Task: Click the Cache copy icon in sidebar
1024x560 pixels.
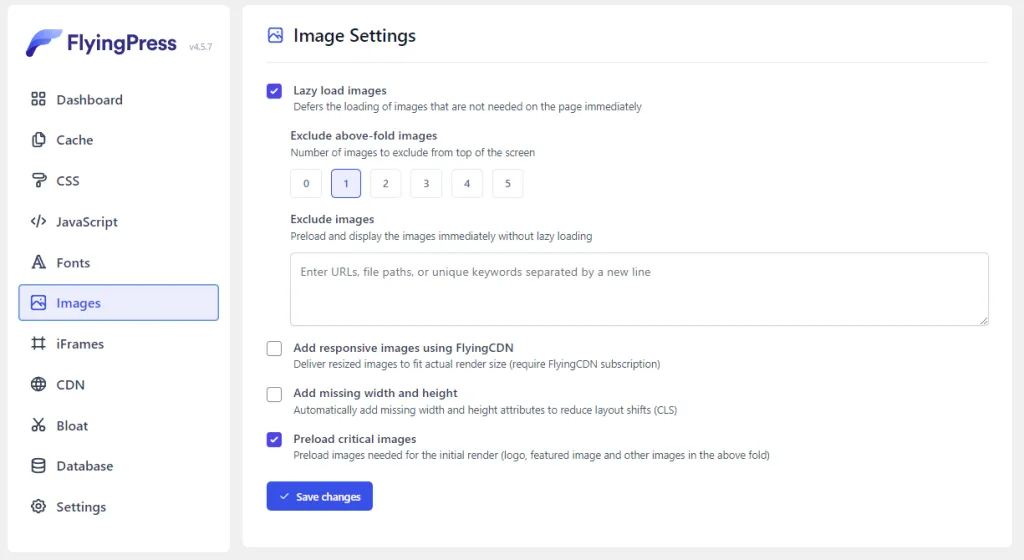Action: point(38,140)
